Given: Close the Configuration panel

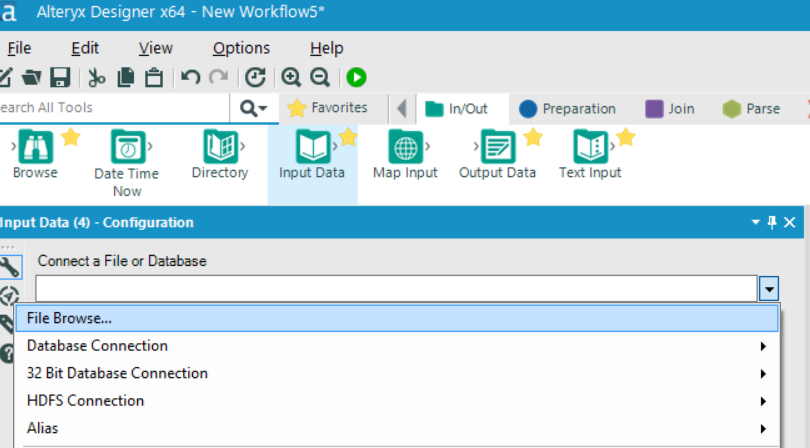Looking at the screenshot, I should click(789, 223).
